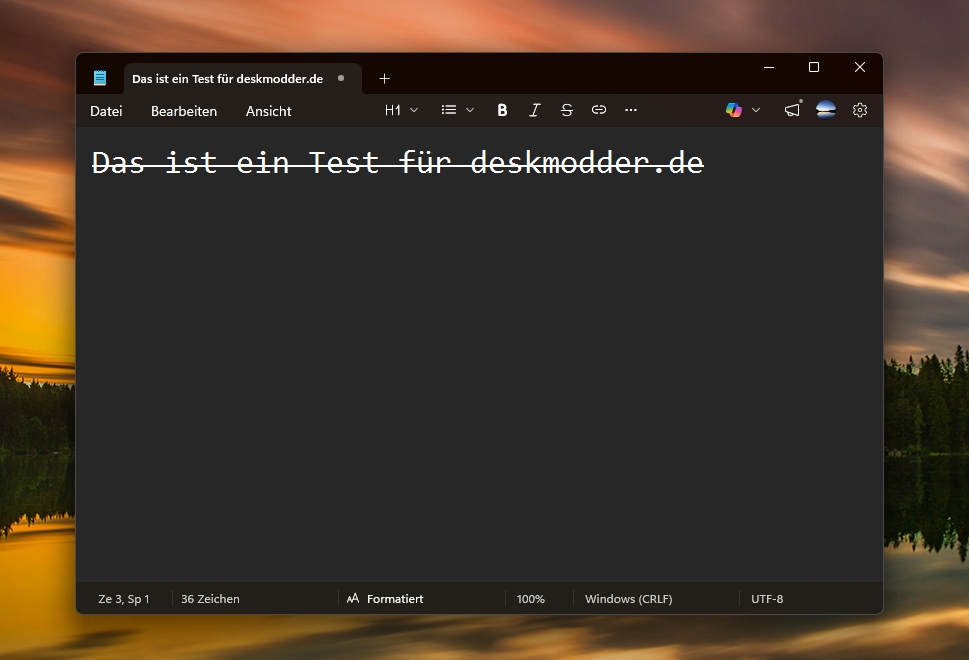The width and height of the screenshot is (969, 660).
Task: Click the Formatiert status bar button
Action: point(385,599)
